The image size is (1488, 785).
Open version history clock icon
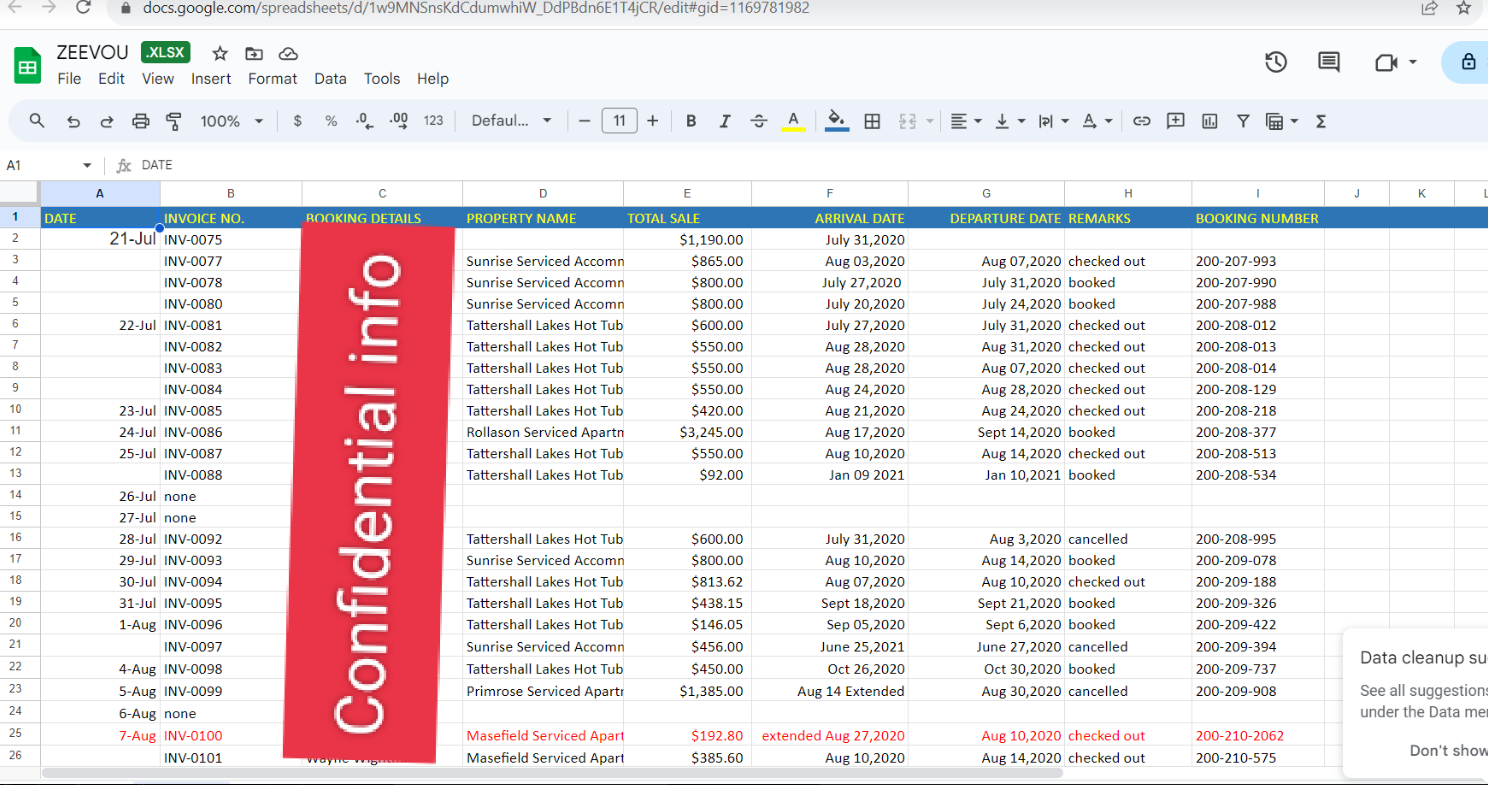[x=1276, y=62]
